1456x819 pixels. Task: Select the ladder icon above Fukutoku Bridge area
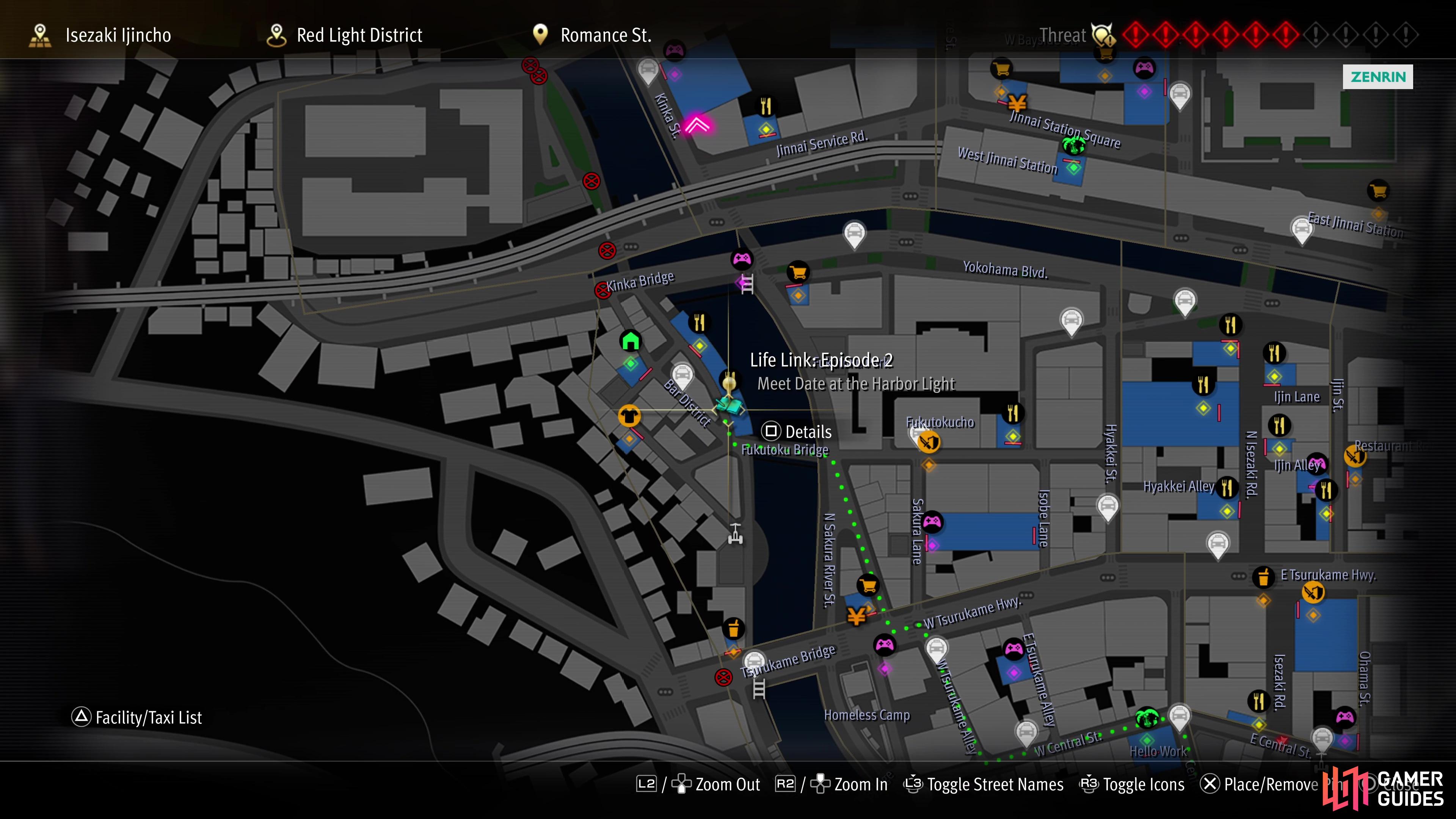pos(747,284)
